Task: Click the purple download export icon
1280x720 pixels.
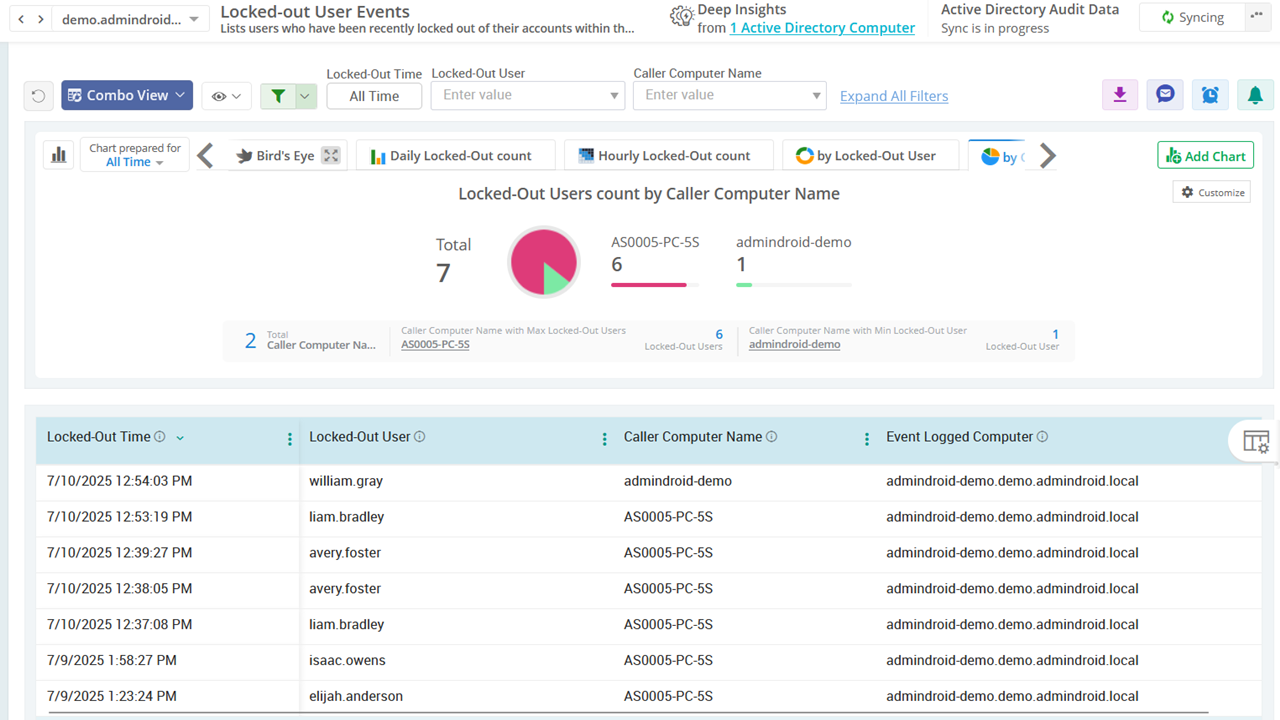Action: (1120, 95)
